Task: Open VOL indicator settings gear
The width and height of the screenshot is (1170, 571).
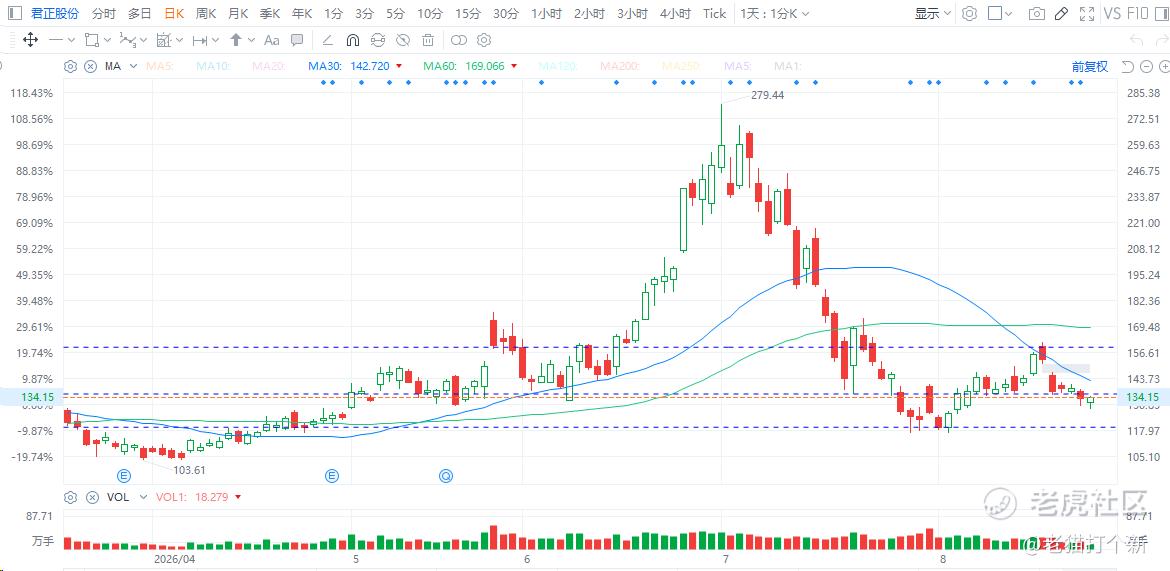Action: coord(70,496)
